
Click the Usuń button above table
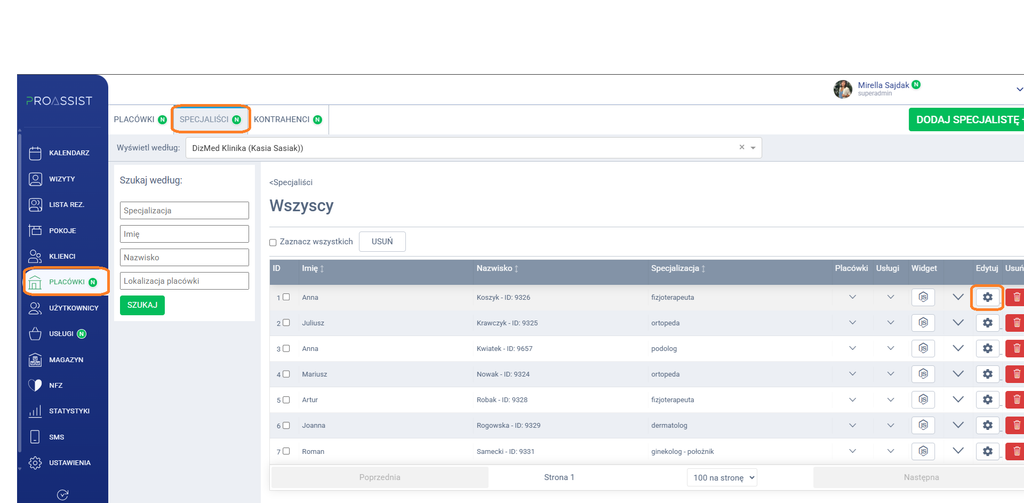coord(382,242)
